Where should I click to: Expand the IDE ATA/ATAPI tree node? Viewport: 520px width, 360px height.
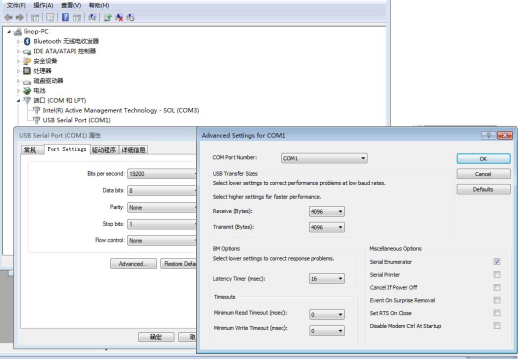[18, 51]
